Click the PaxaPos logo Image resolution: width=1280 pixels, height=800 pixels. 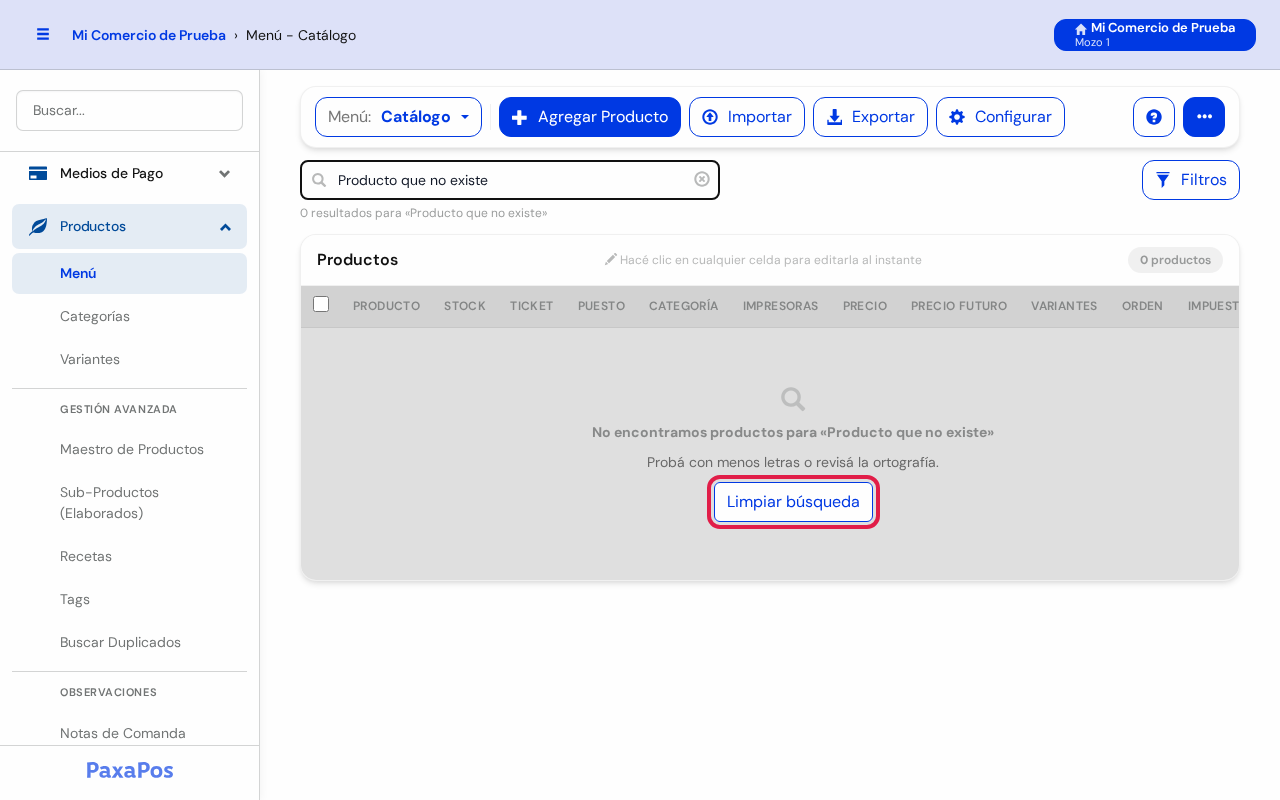point(130,770)
